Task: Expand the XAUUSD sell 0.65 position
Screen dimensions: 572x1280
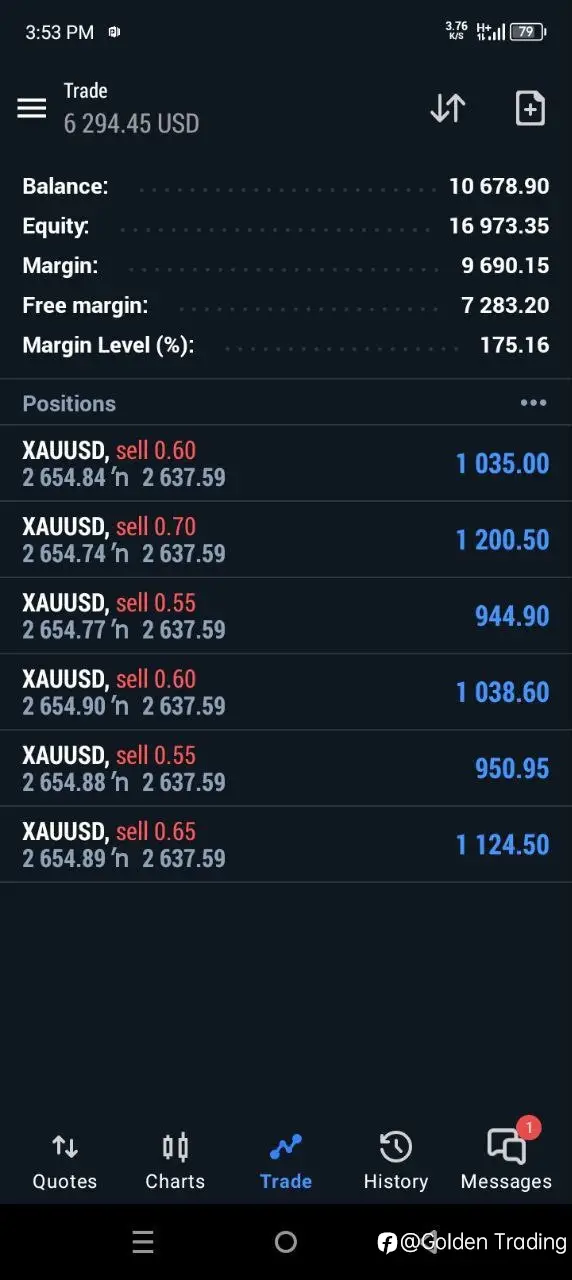Action: 286,845
